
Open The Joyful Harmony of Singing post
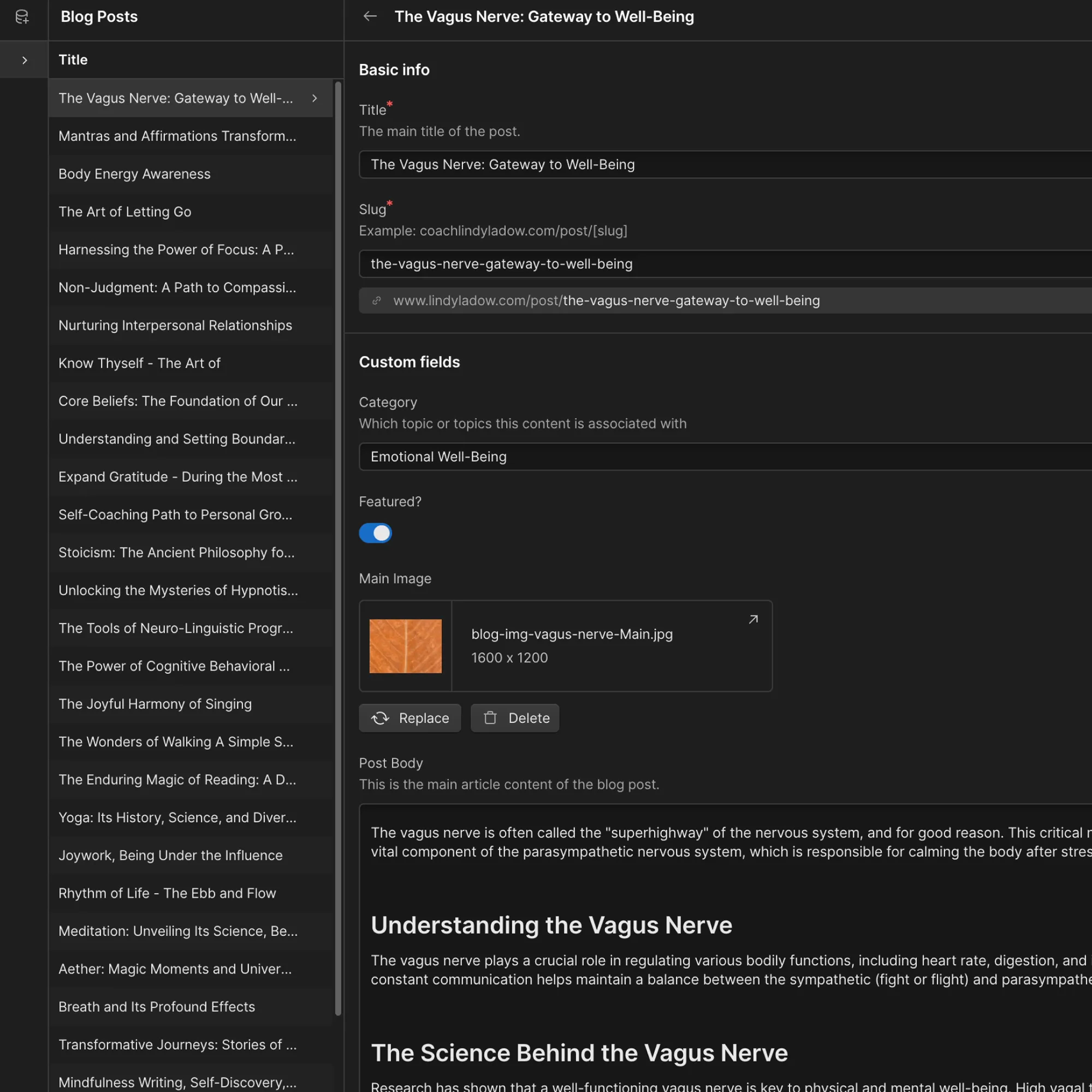[191, 704]
